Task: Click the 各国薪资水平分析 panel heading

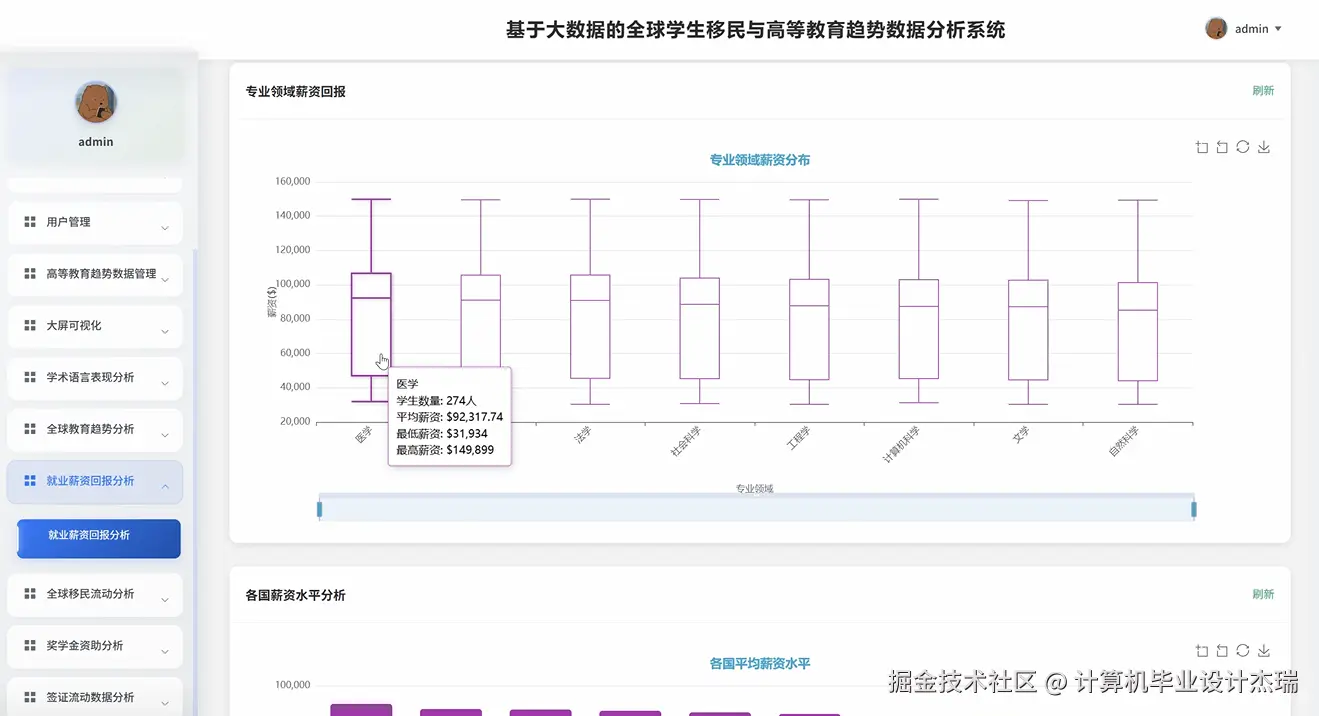Action: point(296,595)
